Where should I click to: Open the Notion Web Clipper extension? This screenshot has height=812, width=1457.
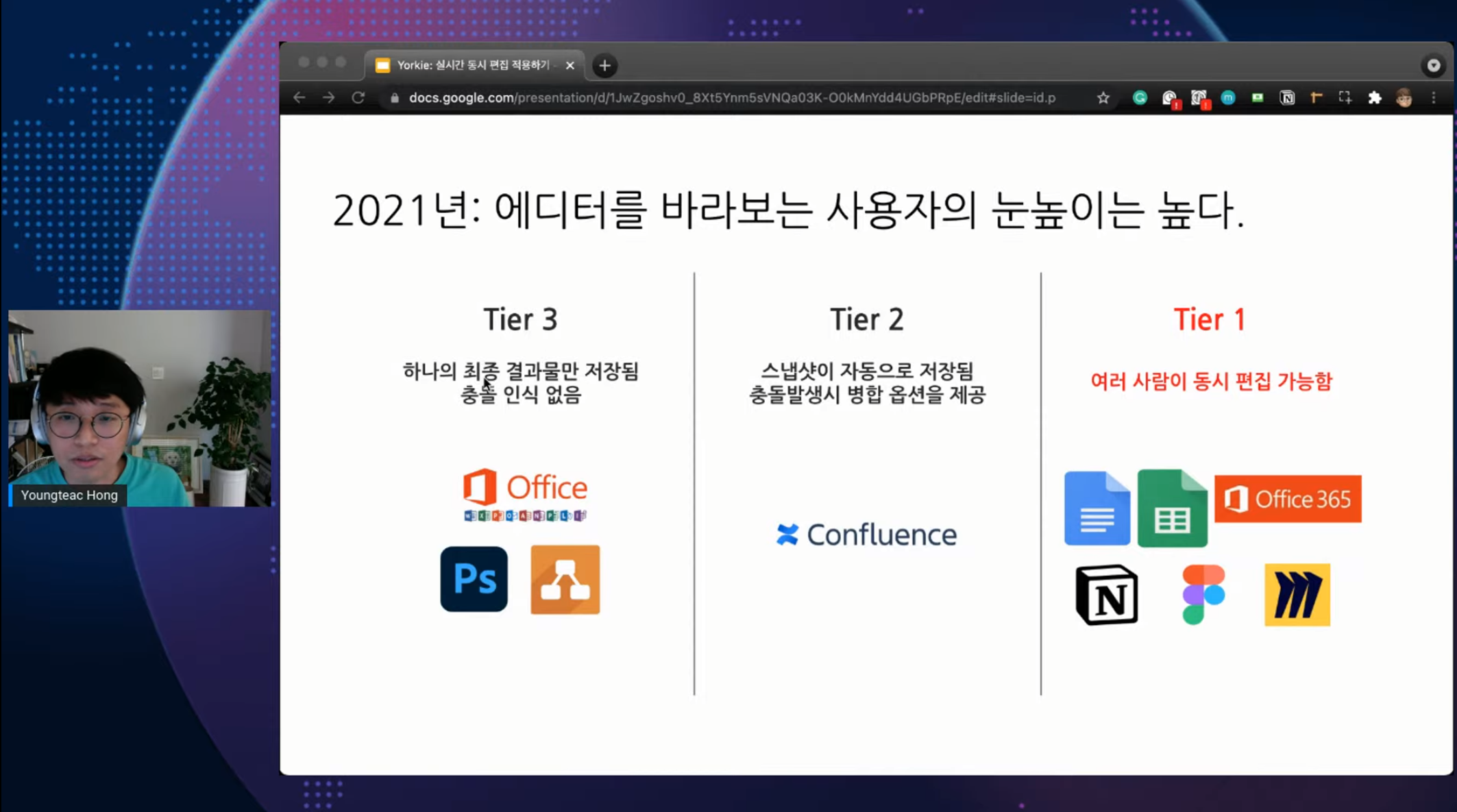(x=1287, y=98)
